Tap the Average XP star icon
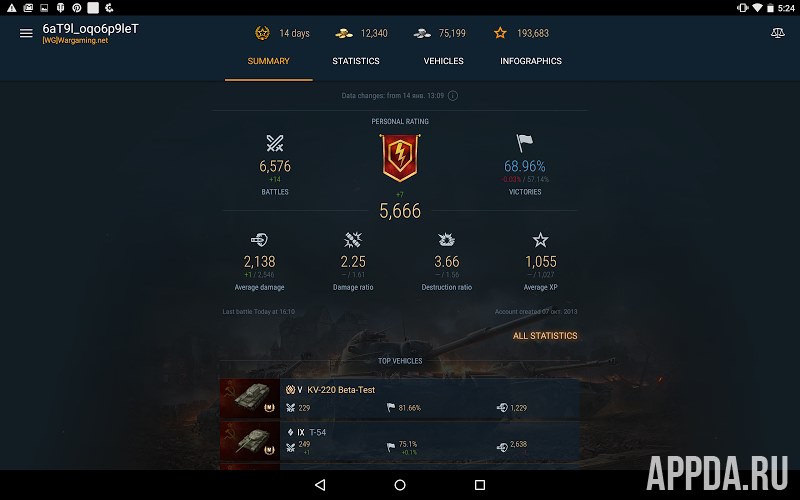 coord(540,239)
